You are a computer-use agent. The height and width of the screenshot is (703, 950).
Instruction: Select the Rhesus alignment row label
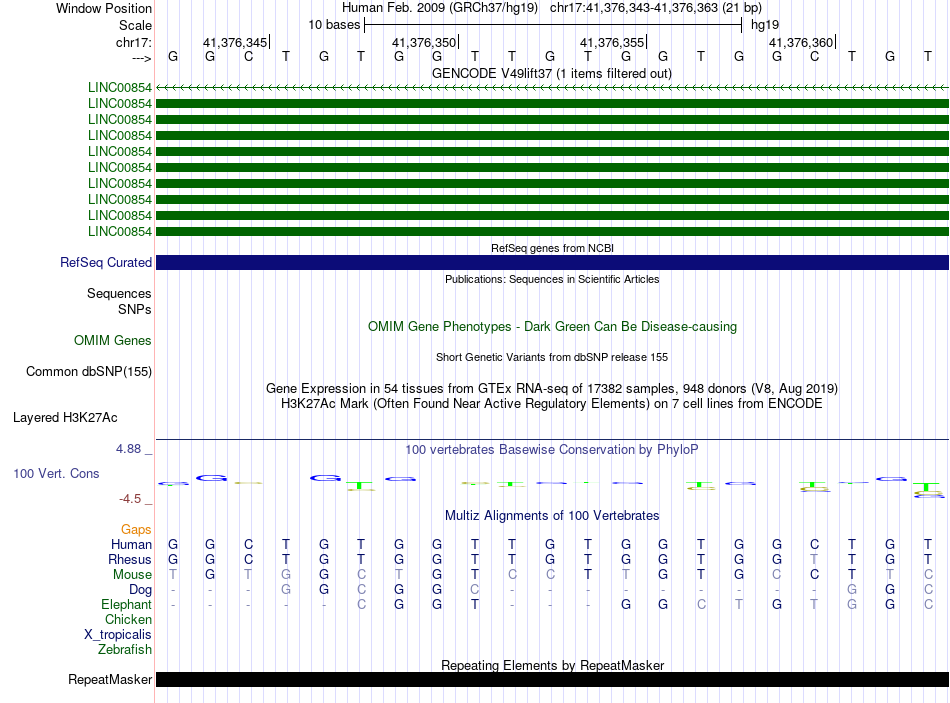[130, 559]
